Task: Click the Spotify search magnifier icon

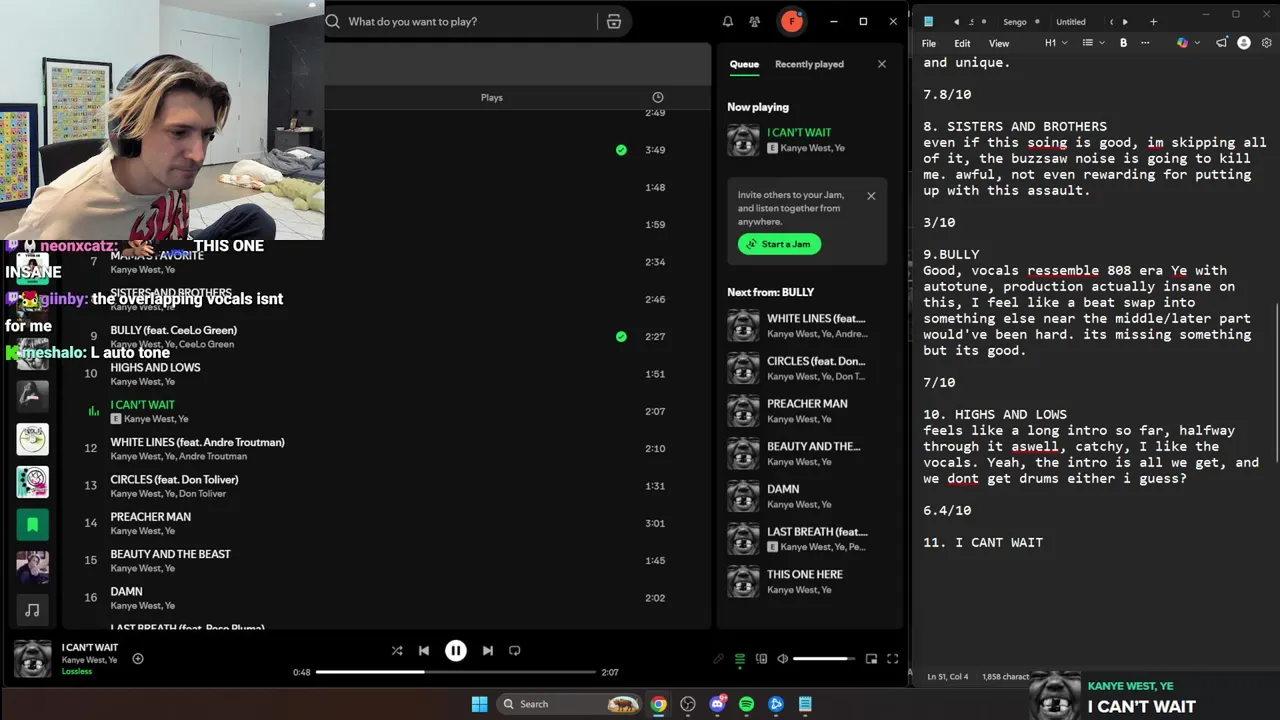Action: coord(333,21)
